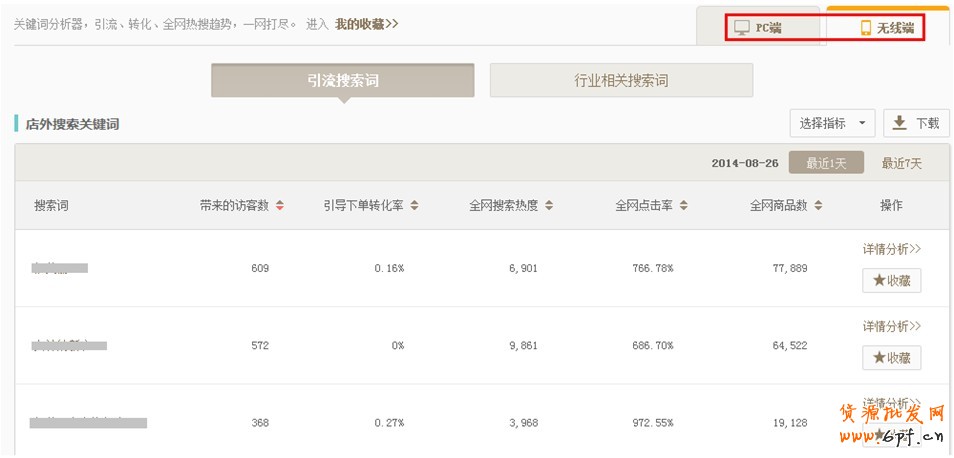Click 收藏 button in the first row
The image size is (954, 458).
coord(891,281)
